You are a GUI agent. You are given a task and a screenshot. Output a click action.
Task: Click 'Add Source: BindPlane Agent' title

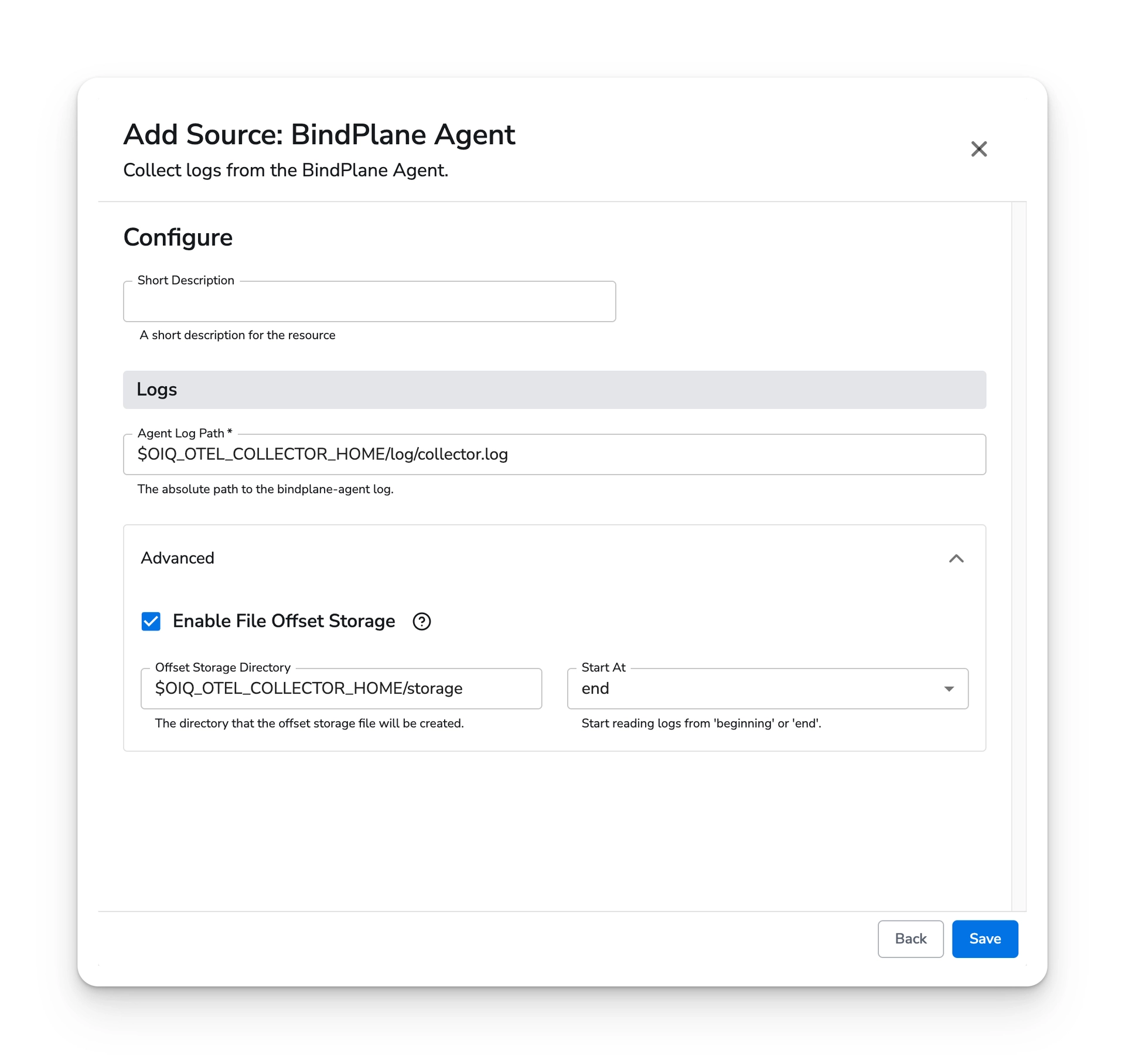tap(319, 134)
